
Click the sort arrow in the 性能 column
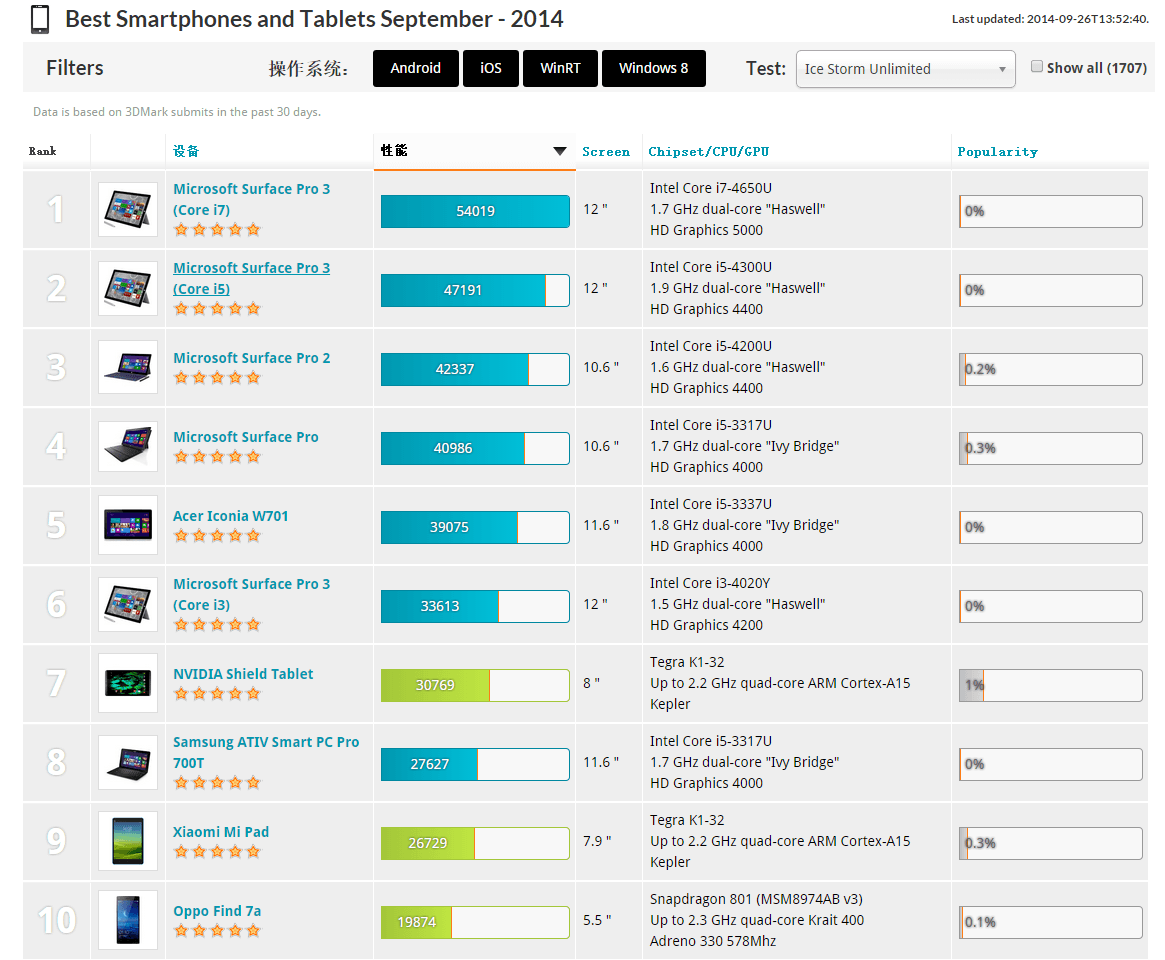coord(560,152)
